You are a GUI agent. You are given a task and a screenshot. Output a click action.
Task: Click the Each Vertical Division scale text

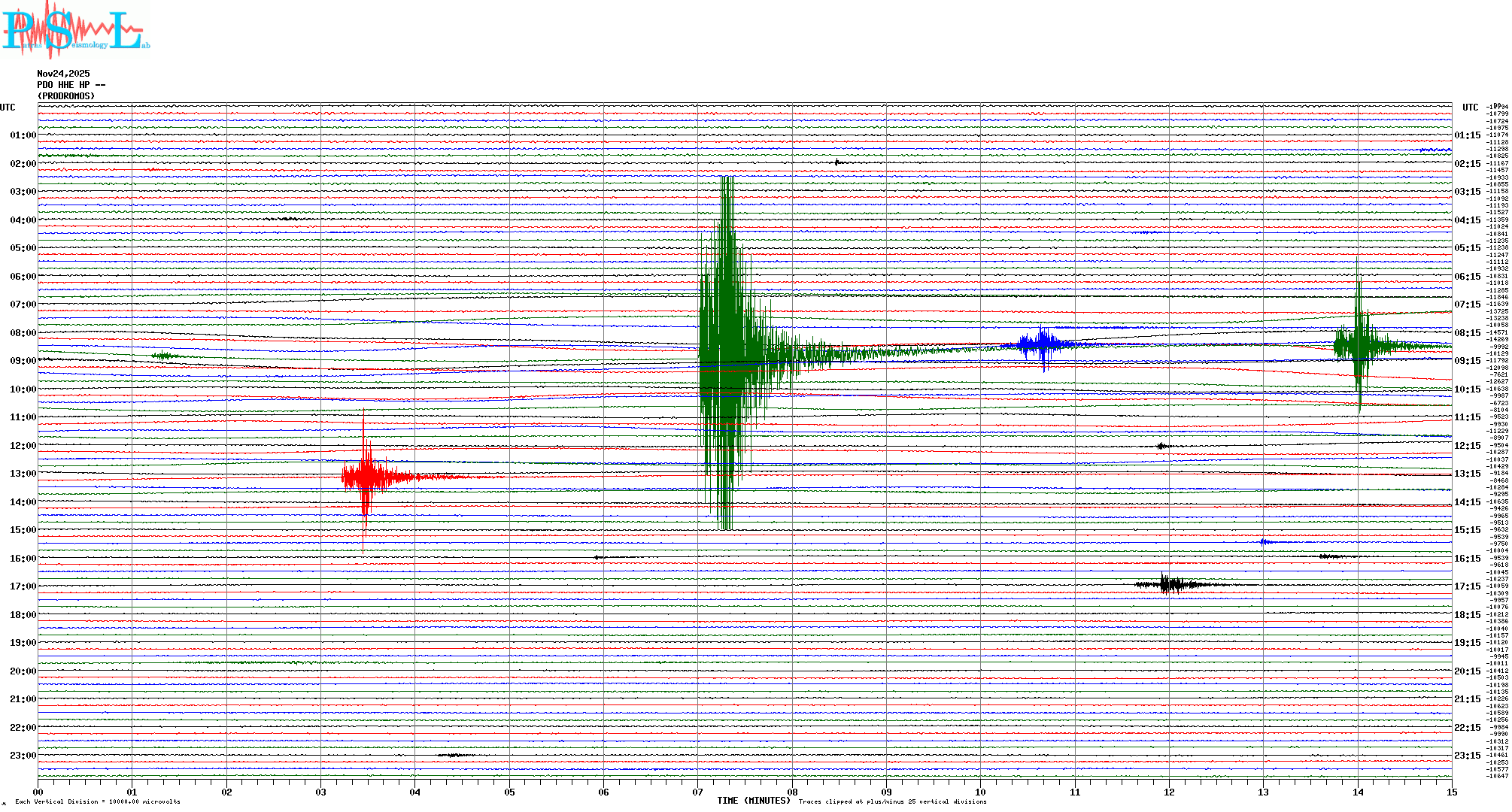pos(98,801)
